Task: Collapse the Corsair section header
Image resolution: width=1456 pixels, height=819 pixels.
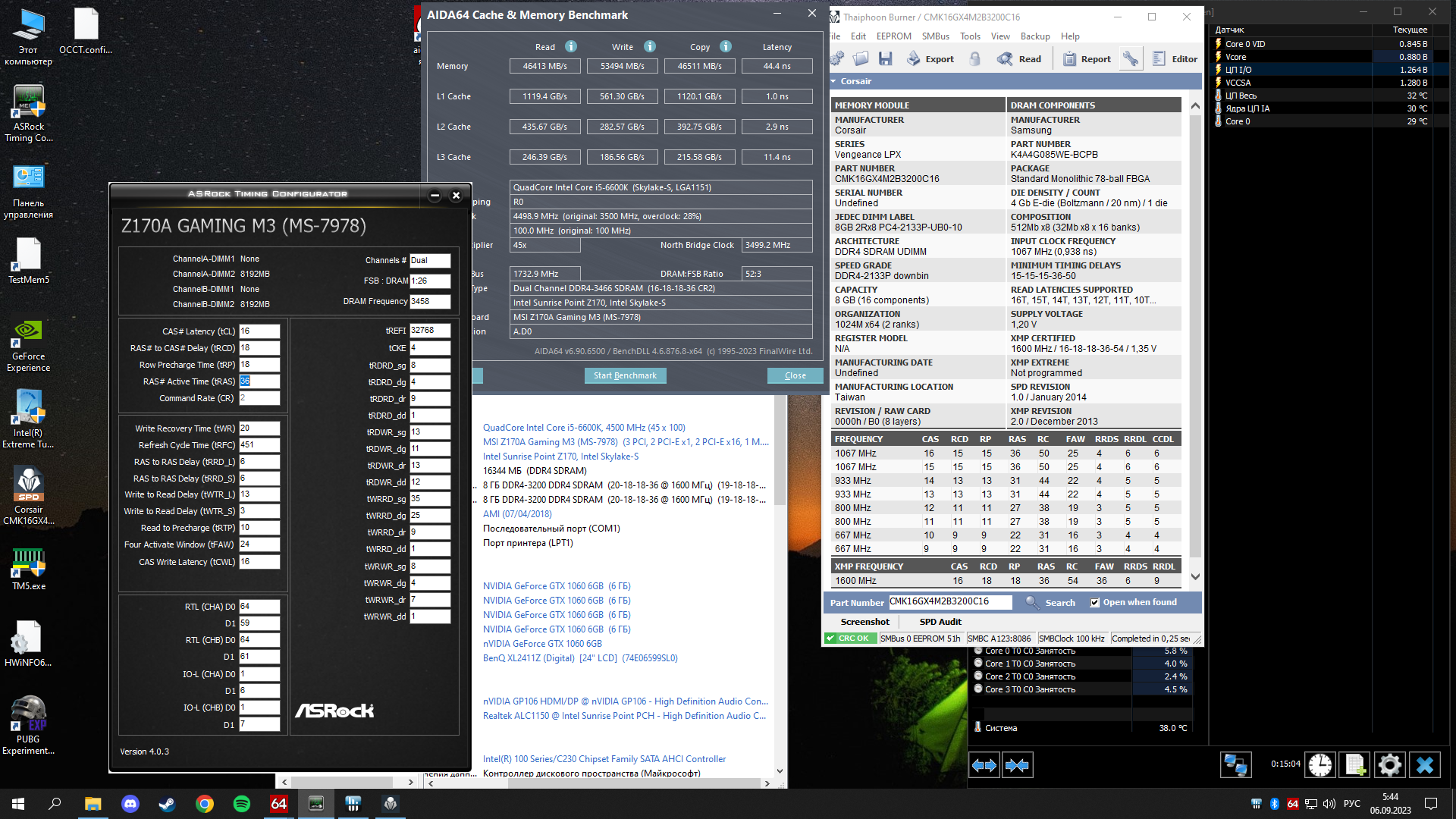Action: click(x=833, y=81)
